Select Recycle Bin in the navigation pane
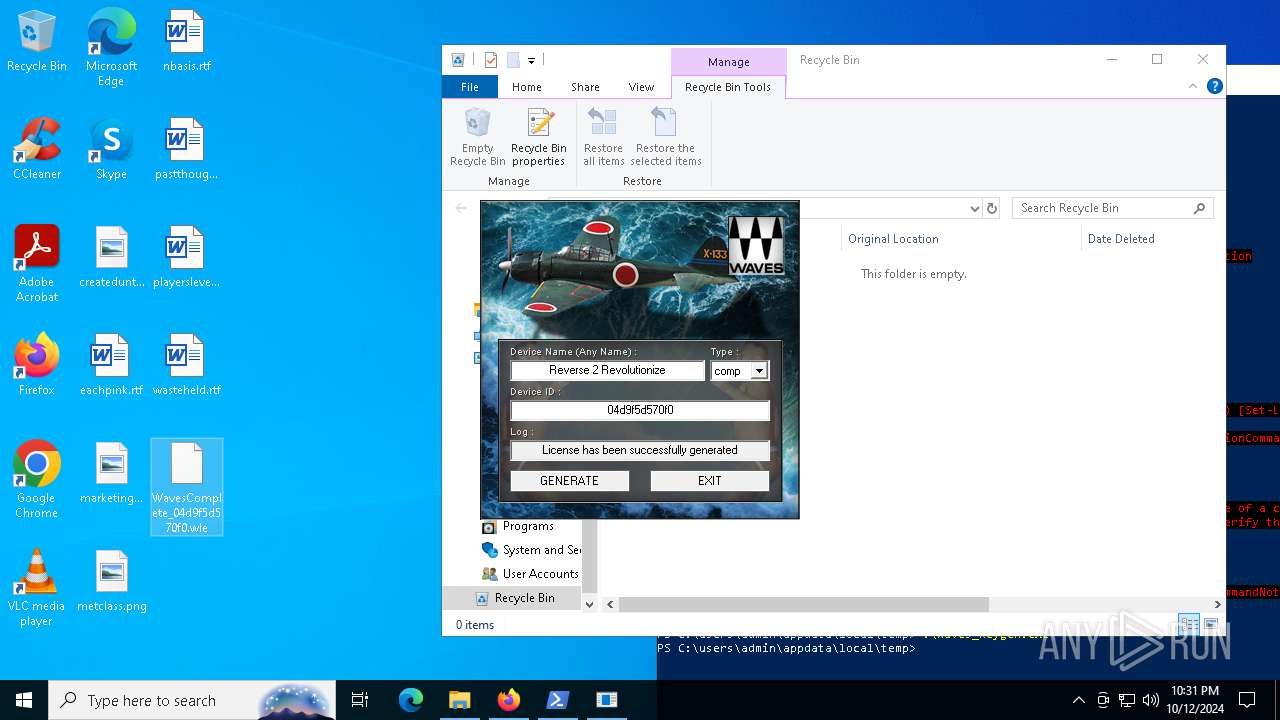Viewport: 1280px width, 720px height. pyautogui.click(x=512, y=598)
